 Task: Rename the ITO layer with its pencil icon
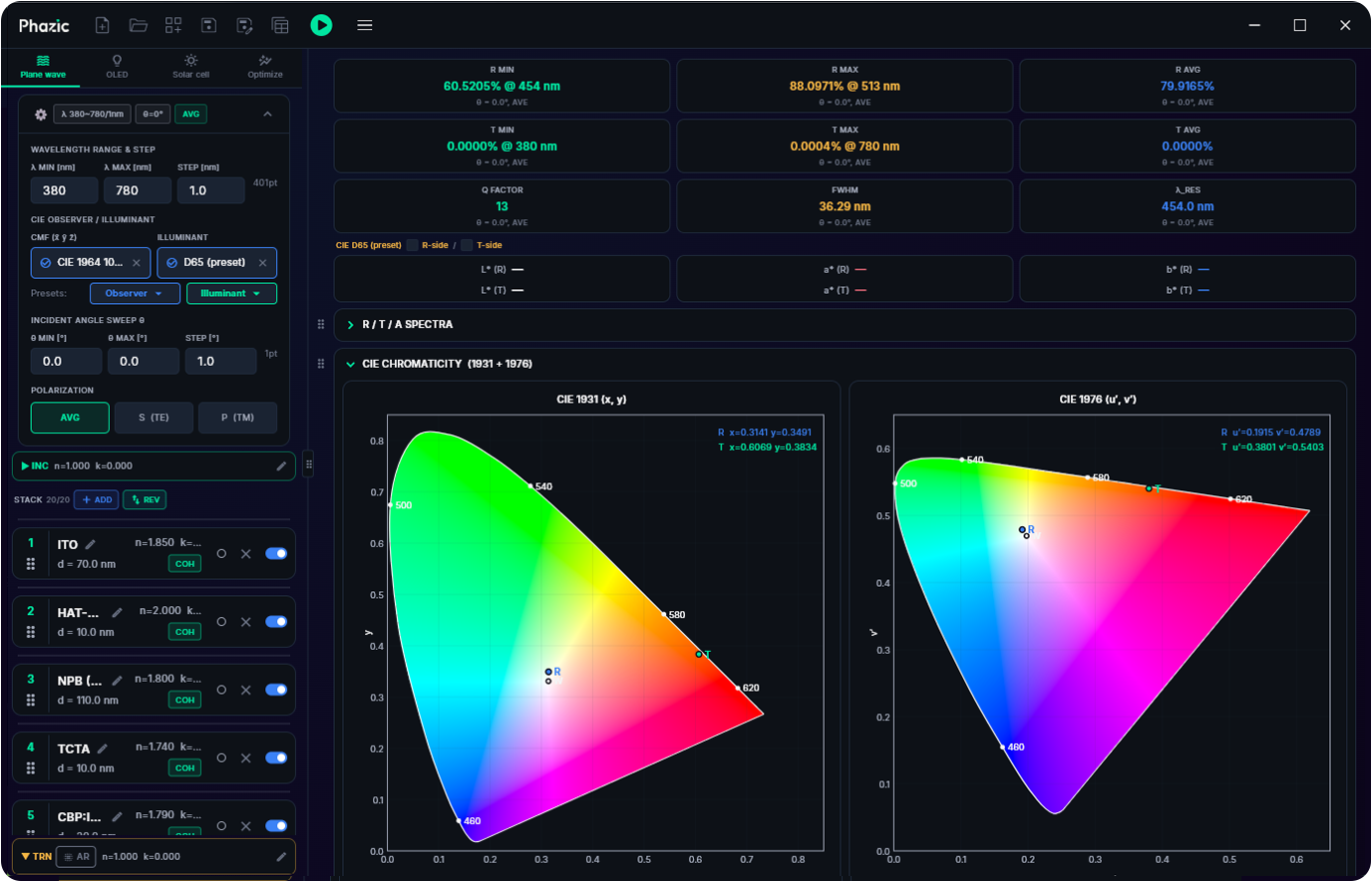91,544
